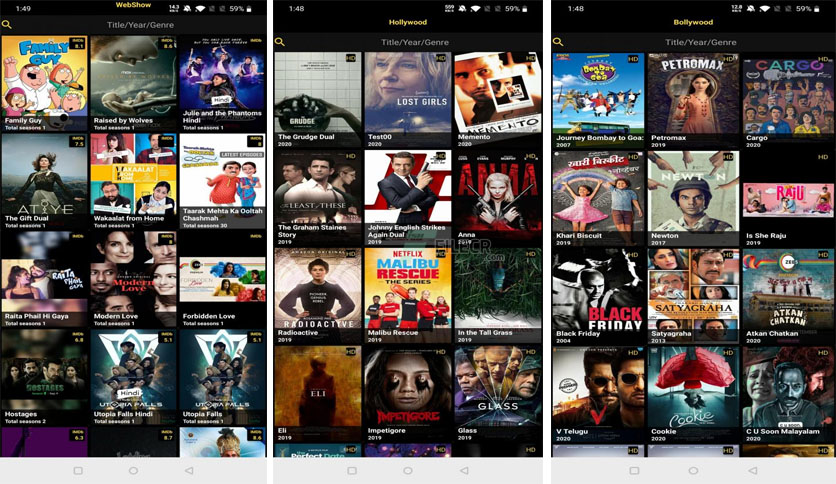Open the Satyagraha movie poster
The image size is (836, 484).
[x=693, y=296]
